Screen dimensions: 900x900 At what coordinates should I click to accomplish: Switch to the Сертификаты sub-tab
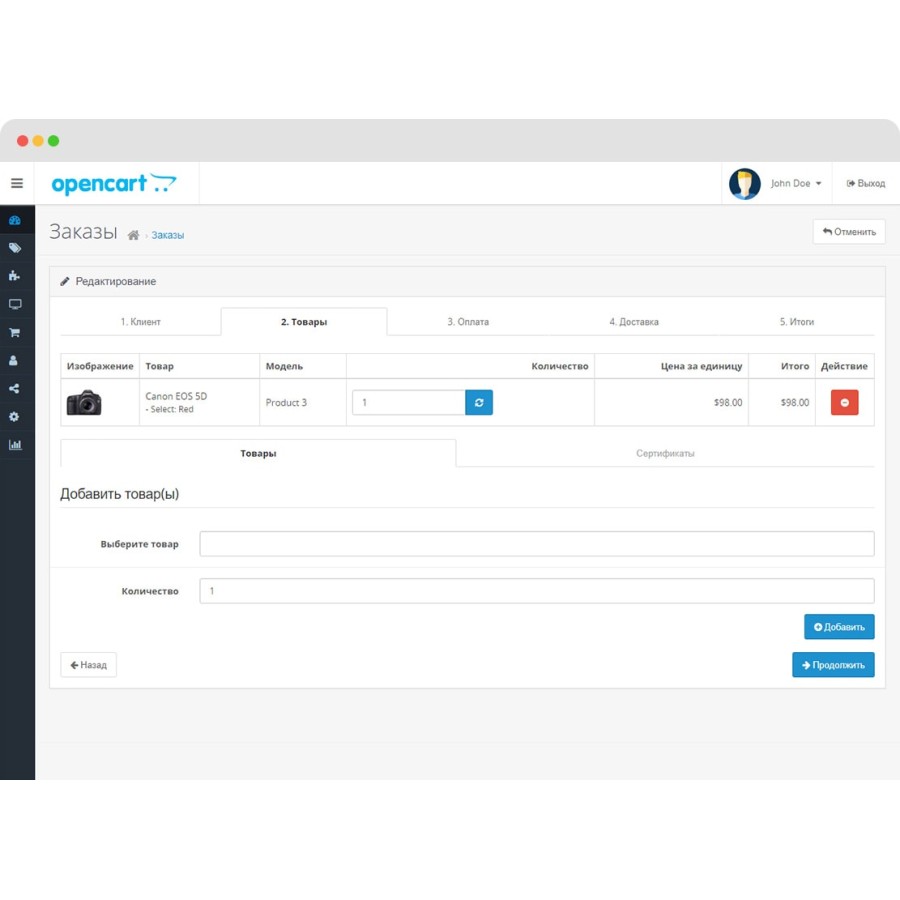point(665,453)
